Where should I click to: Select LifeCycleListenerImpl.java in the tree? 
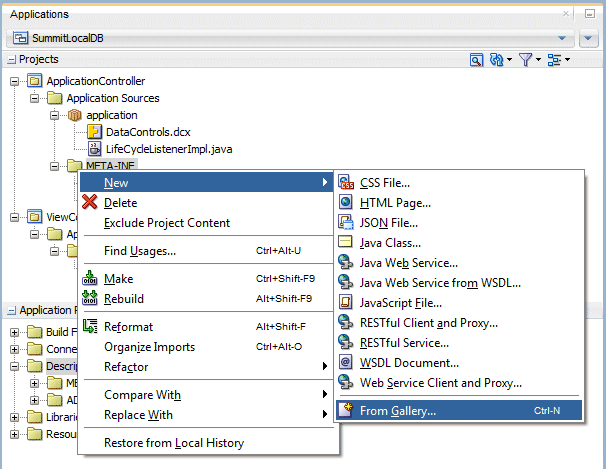pyautogui.click(x=169, y=149)
